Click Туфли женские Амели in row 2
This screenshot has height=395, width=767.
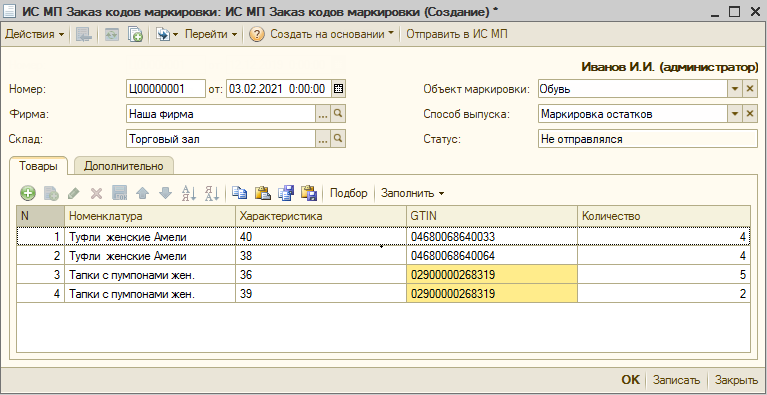tap(150, 256)
